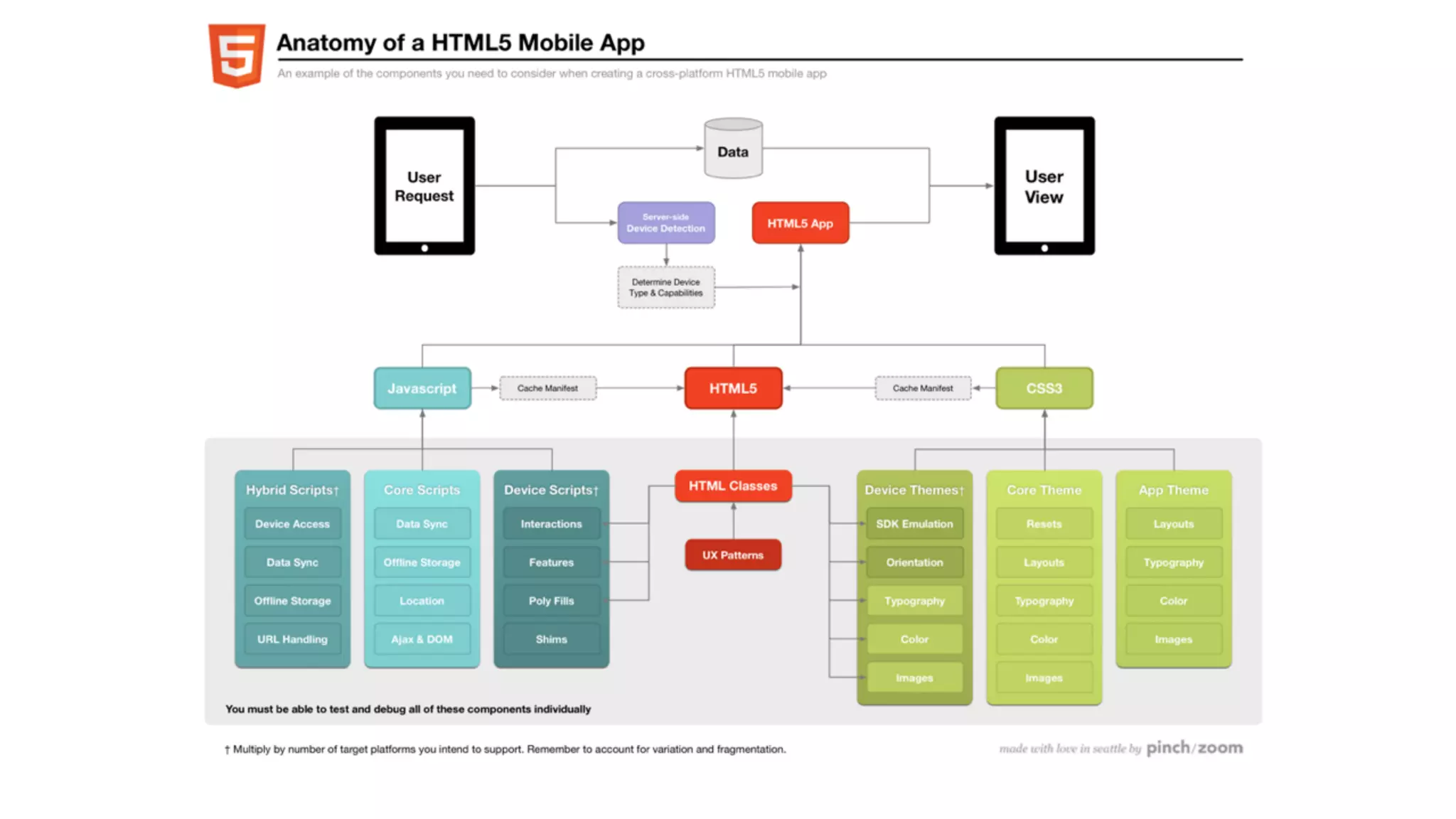Click the UX Patterns box

[x=733, y=555]
